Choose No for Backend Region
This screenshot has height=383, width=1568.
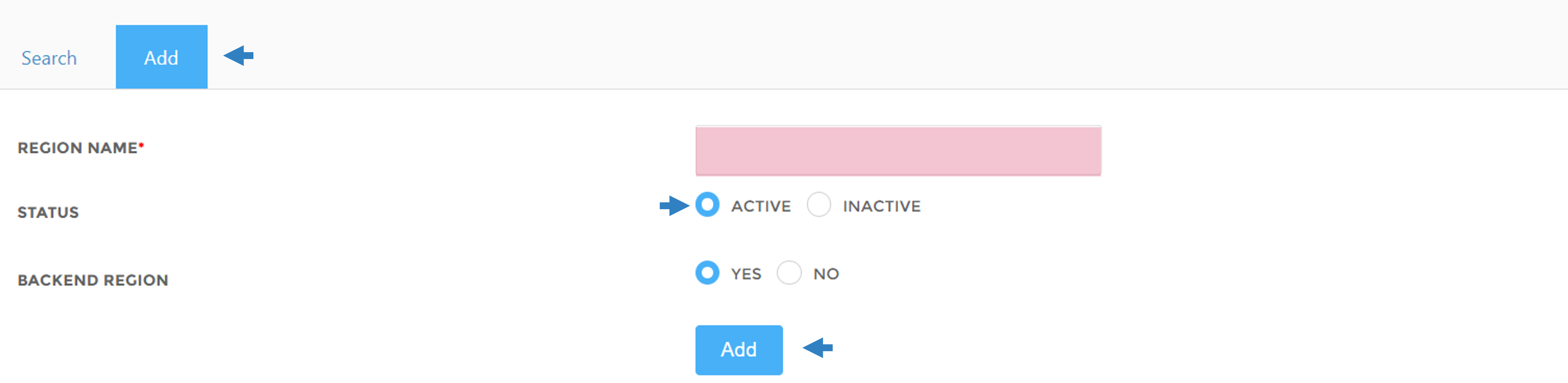789,273
